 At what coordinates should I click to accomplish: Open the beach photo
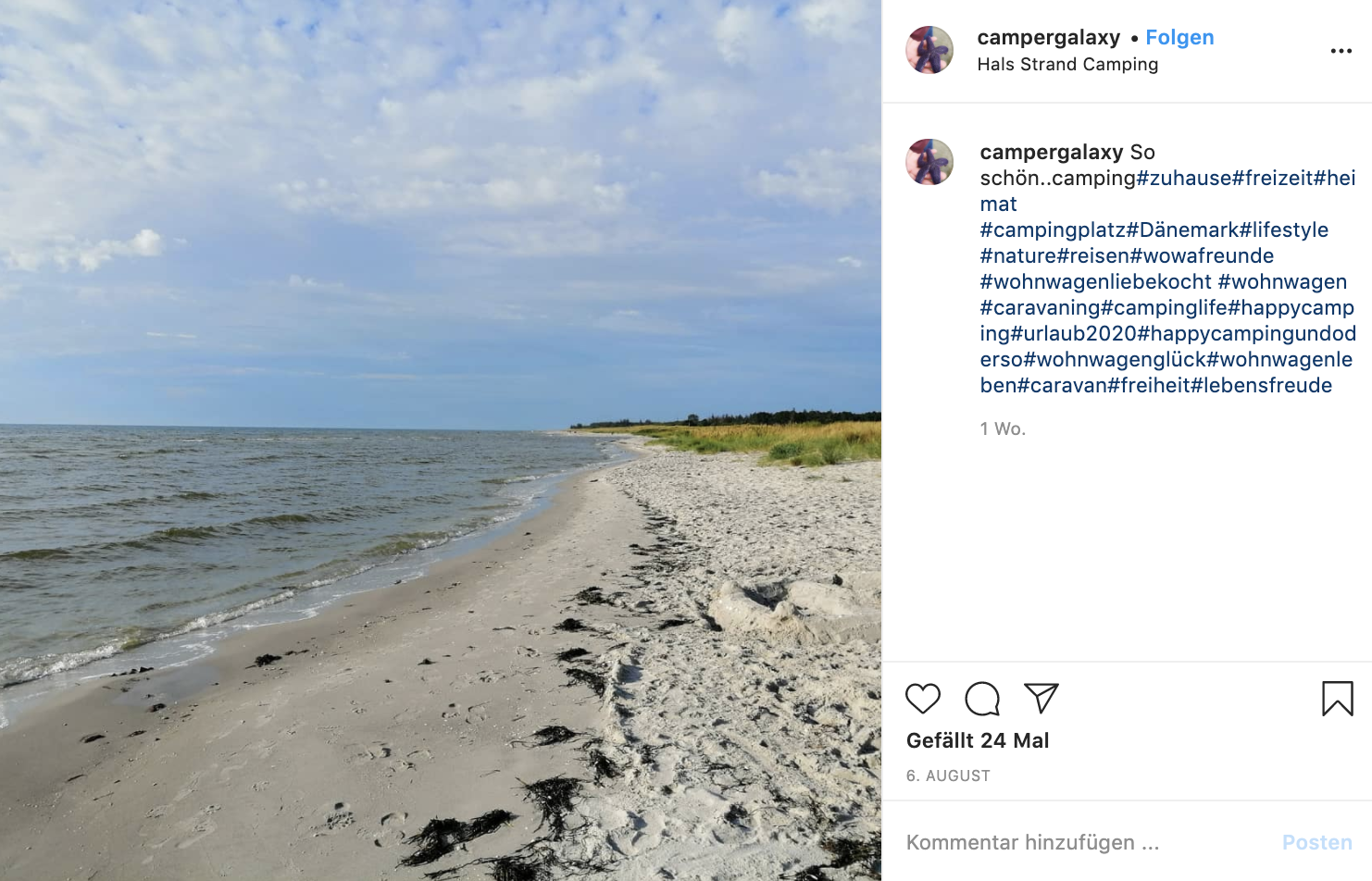pos(441,440)
